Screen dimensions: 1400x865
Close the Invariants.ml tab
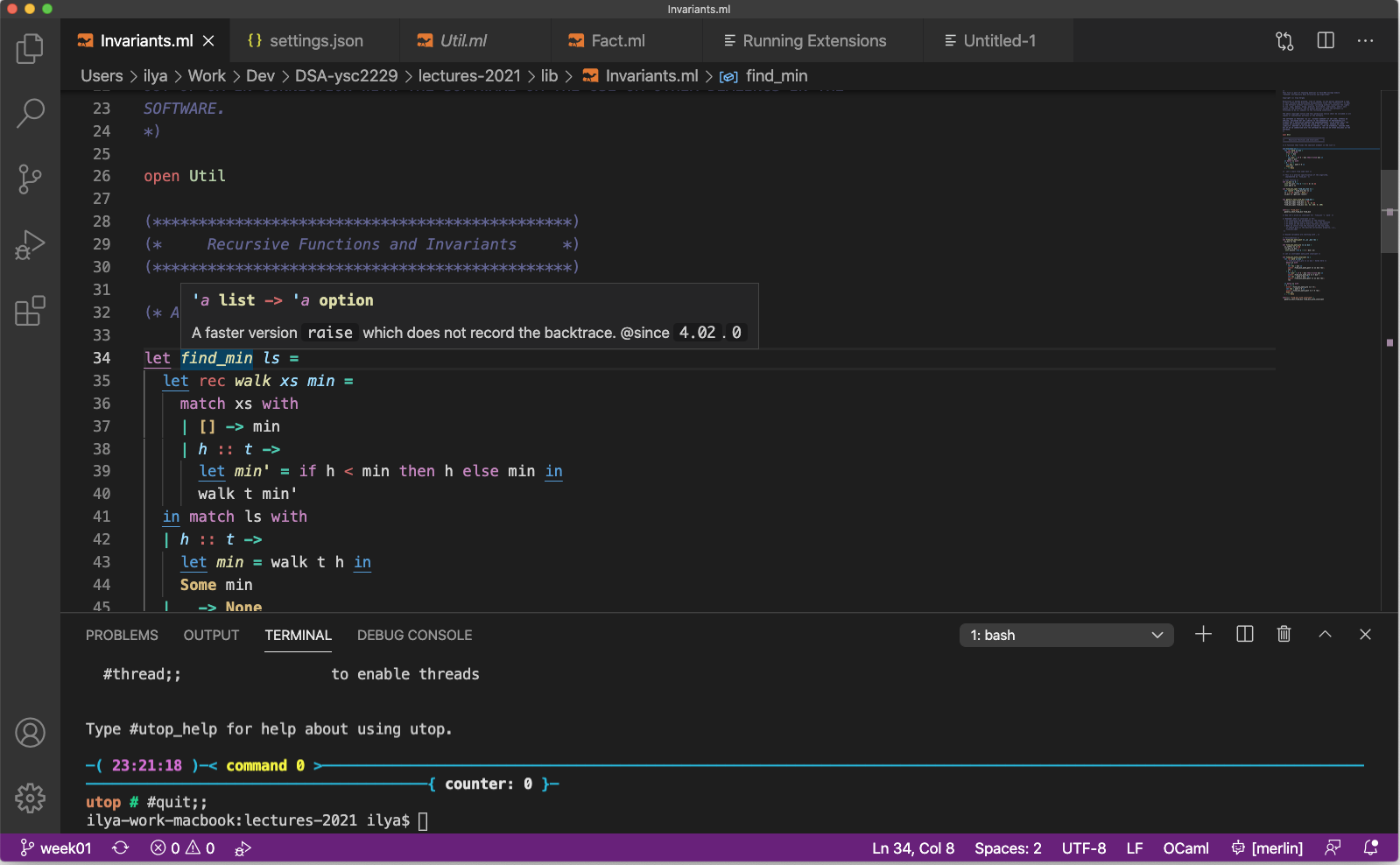pyautogui.click(x=208, y=41)
